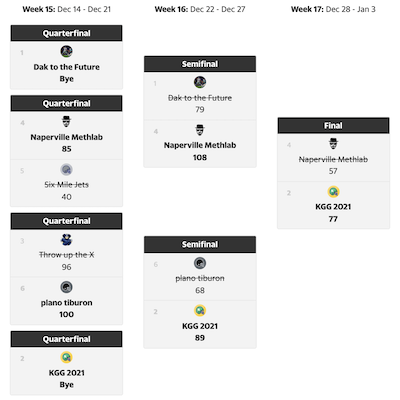The width and height of the screenshot is (400, 400).
Task: Click Naperville Methlab avatar in Final box
Action: click(333, 144)
